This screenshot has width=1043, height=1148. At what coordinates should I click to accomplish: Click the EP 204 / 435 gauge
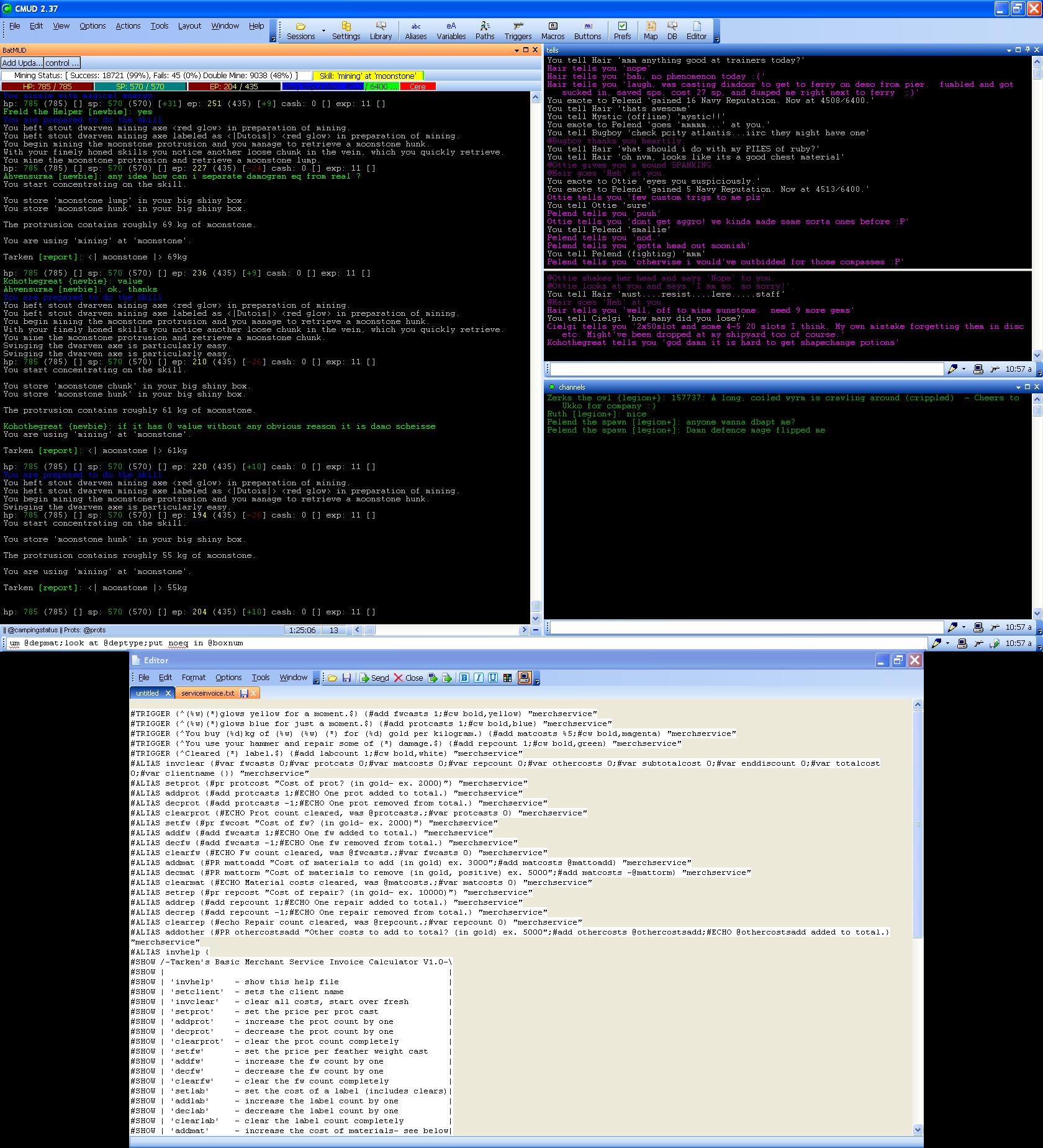(x=234, y=86)
